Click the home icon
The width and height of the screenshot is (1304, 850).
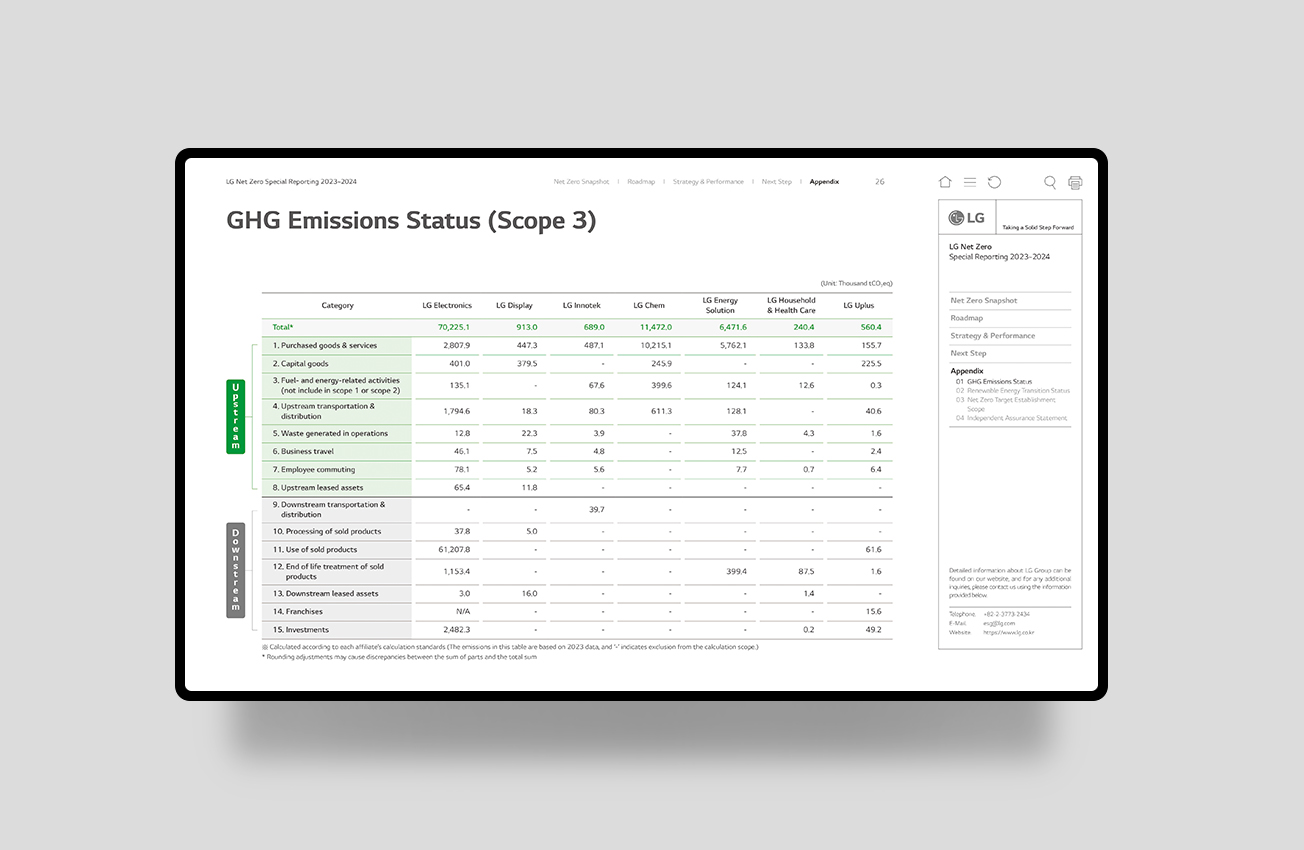point(945,182)
